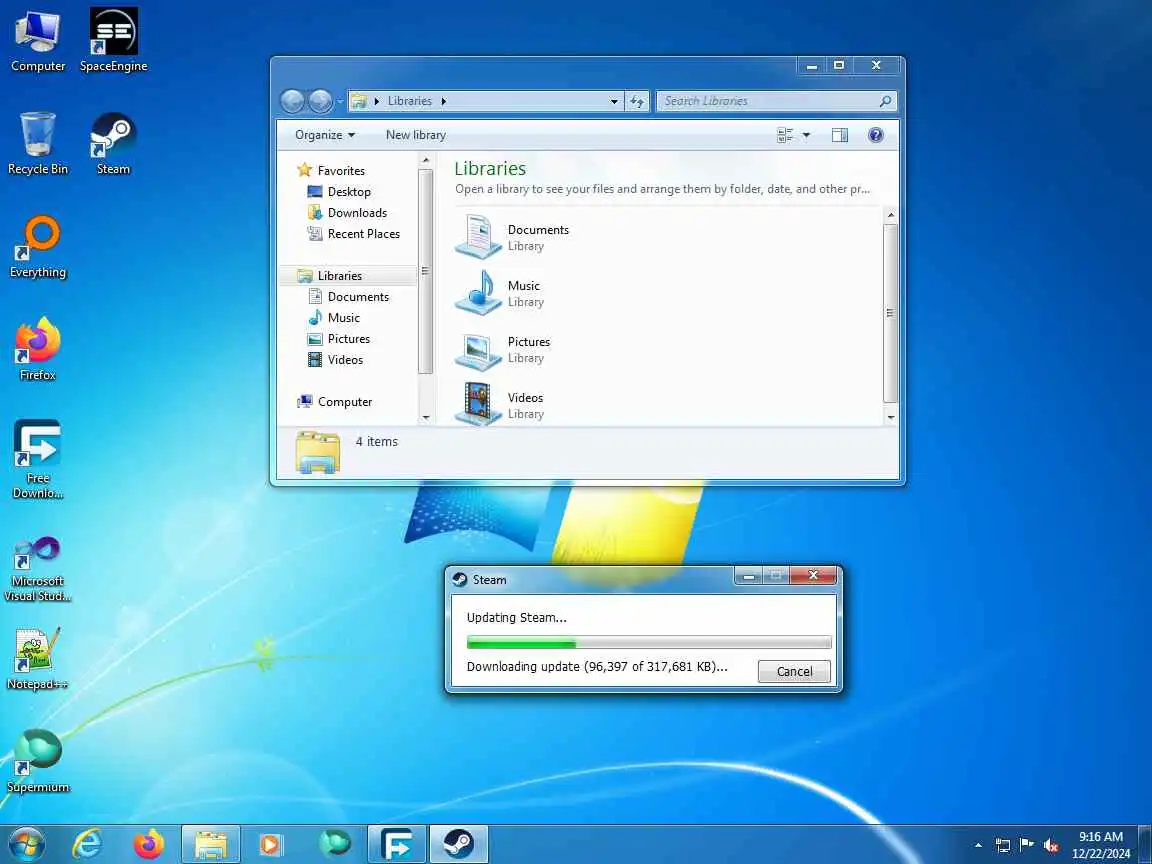Open the Windows Start menu
This screenshot has height=864, width=1152.
tap(26, 844)
